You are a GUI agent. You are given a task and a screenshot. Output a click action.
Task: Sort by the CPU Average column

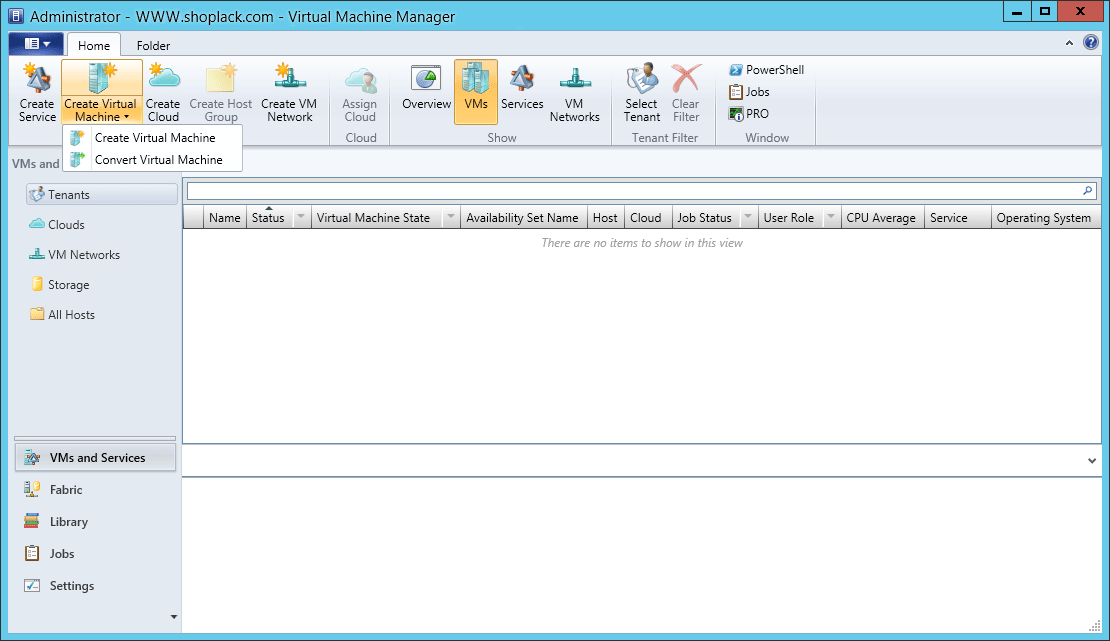pos(881,217)
